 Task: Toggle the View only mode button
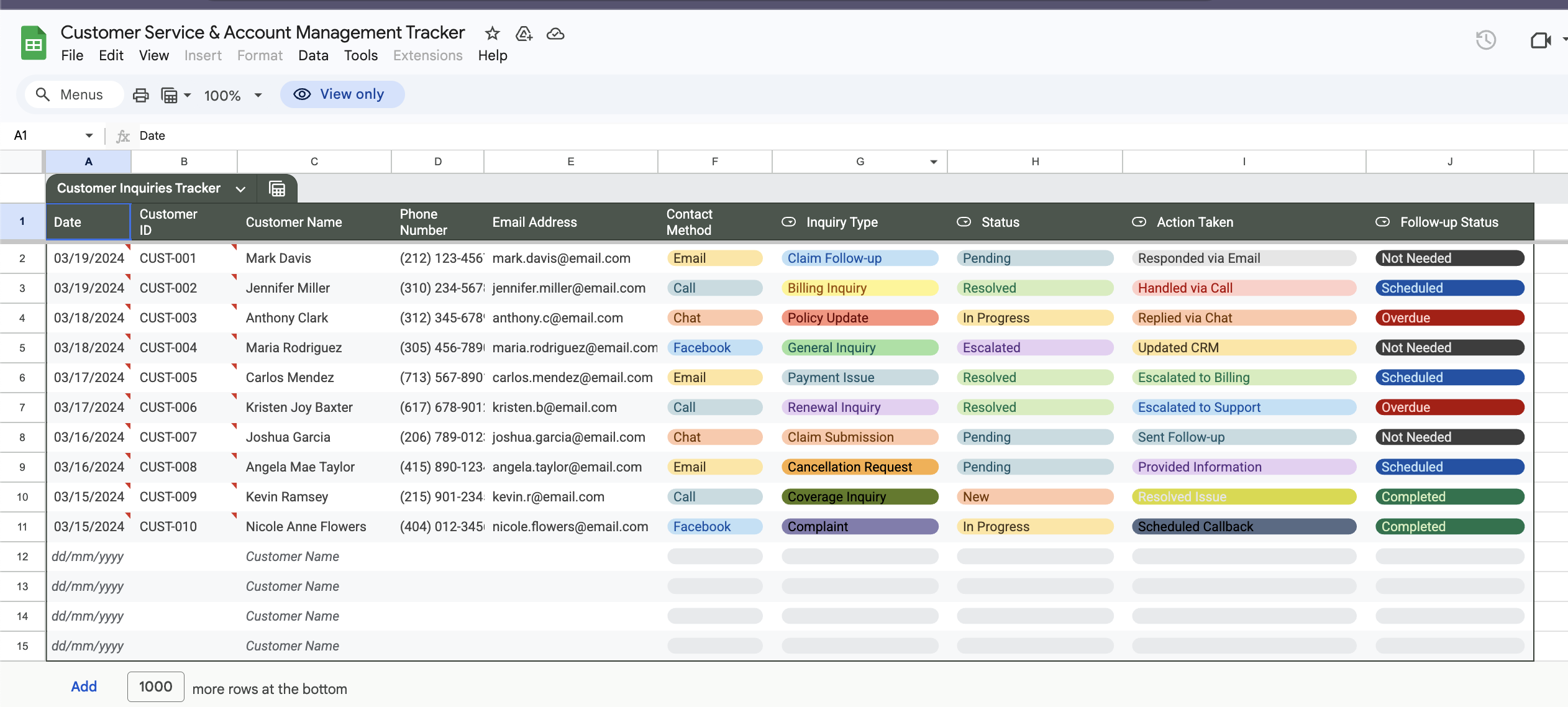pos(342,94)
